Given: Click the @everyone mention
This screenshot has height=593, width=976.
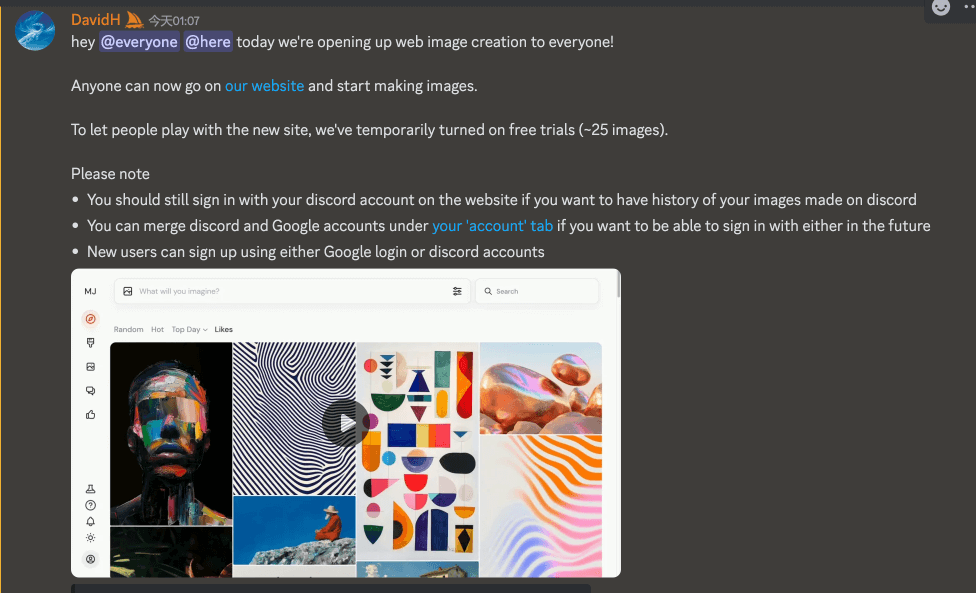Looking at the screenshot, I should point(139,42).
